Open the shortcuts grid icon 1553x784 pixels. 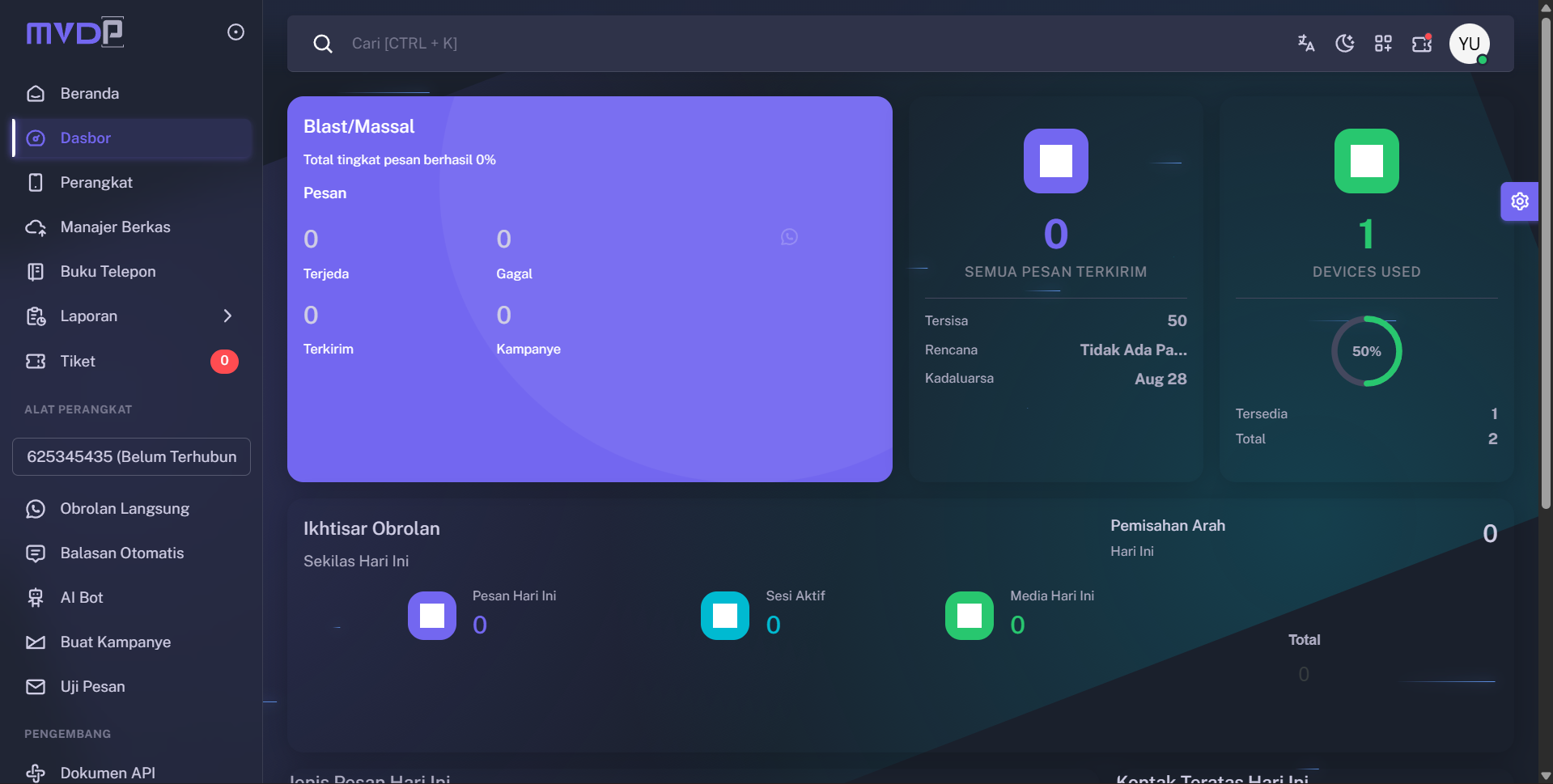[1383, 44]
